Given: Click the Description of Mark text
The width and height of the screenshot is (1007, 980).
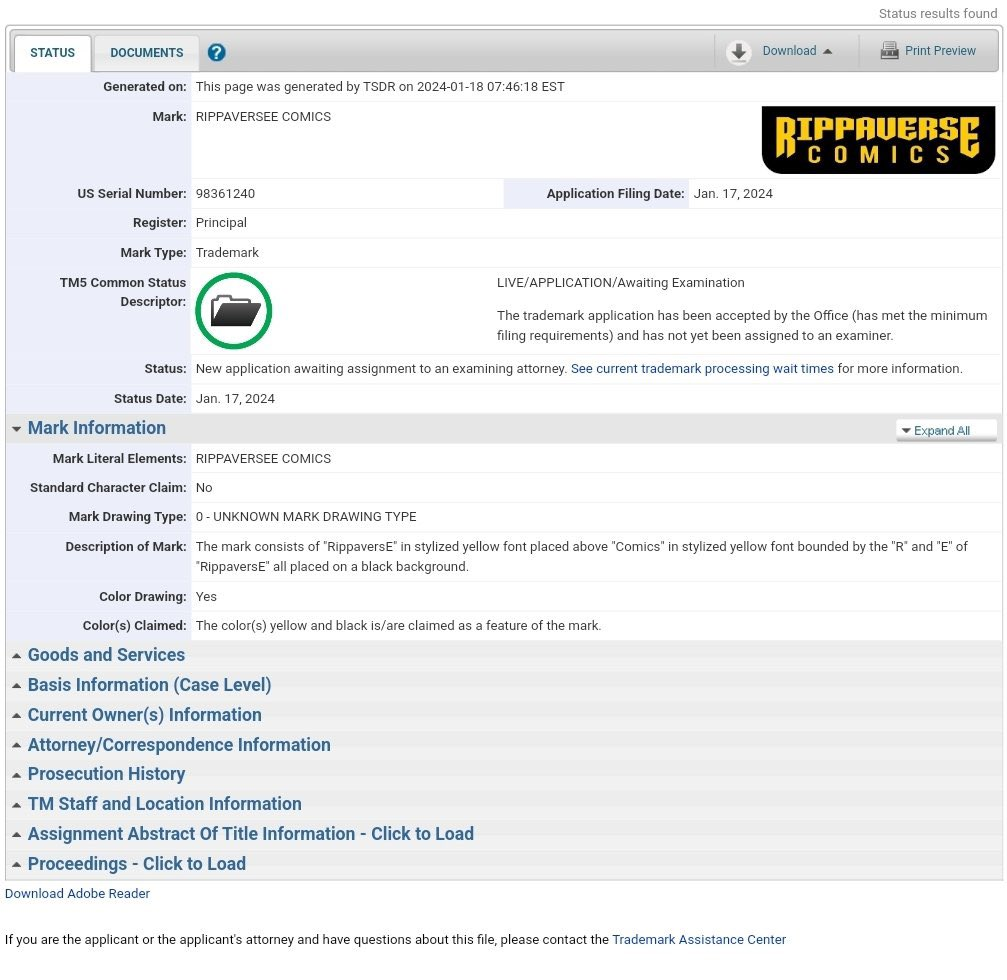Looking at the screenshot, I should [x=581, y=556].
